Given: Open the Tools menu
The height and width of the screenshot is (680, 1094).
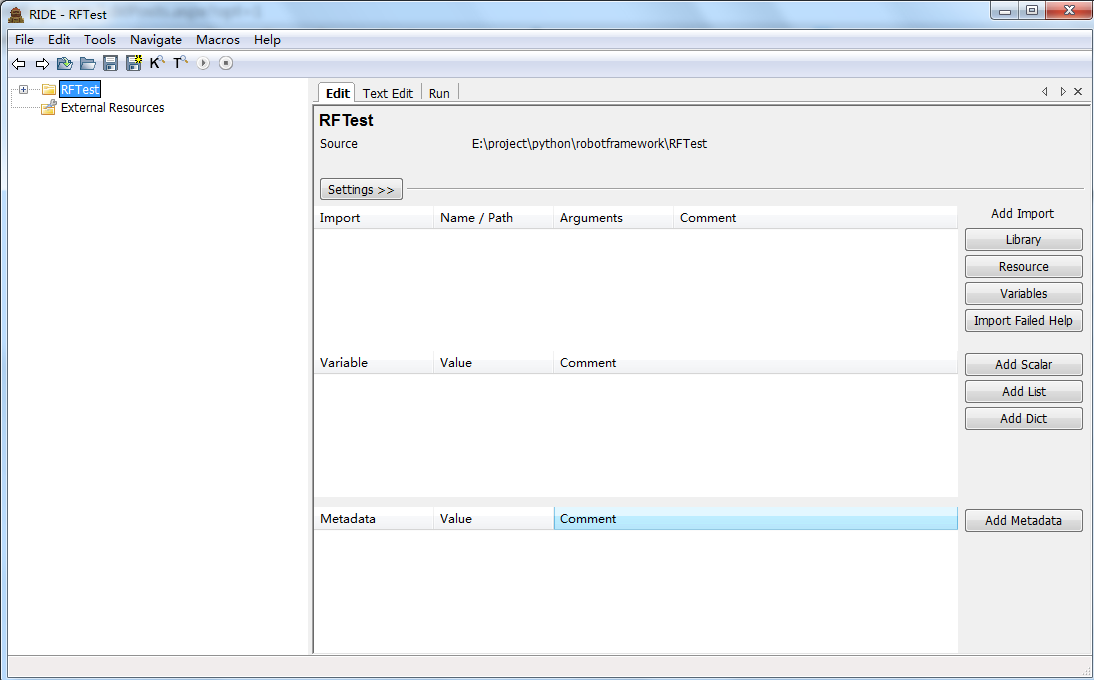Looking at the screenshot, I should (x=100, y=40).
